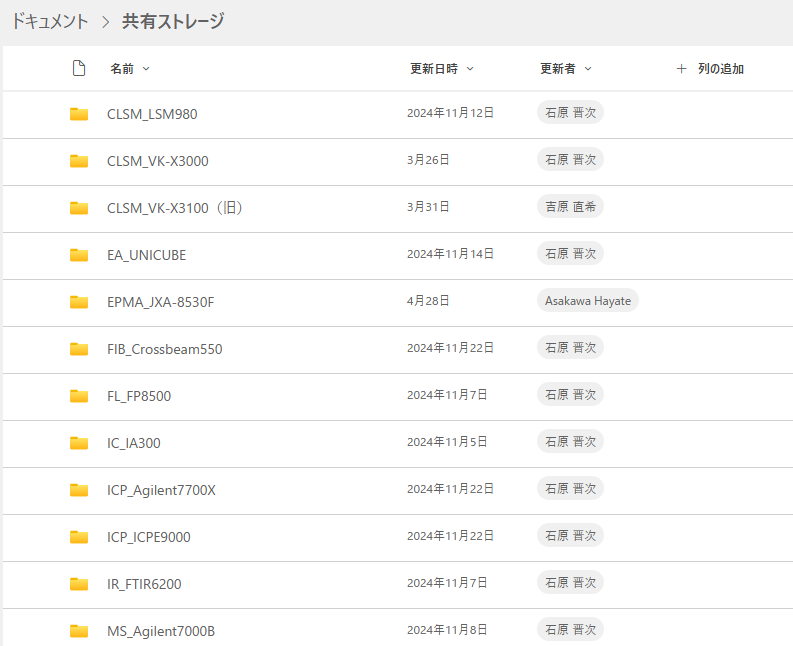This screenshot has width=793, height=646.
Task: Click the MS_Agilent7000B folder icon
Action: tap(79, 631)
